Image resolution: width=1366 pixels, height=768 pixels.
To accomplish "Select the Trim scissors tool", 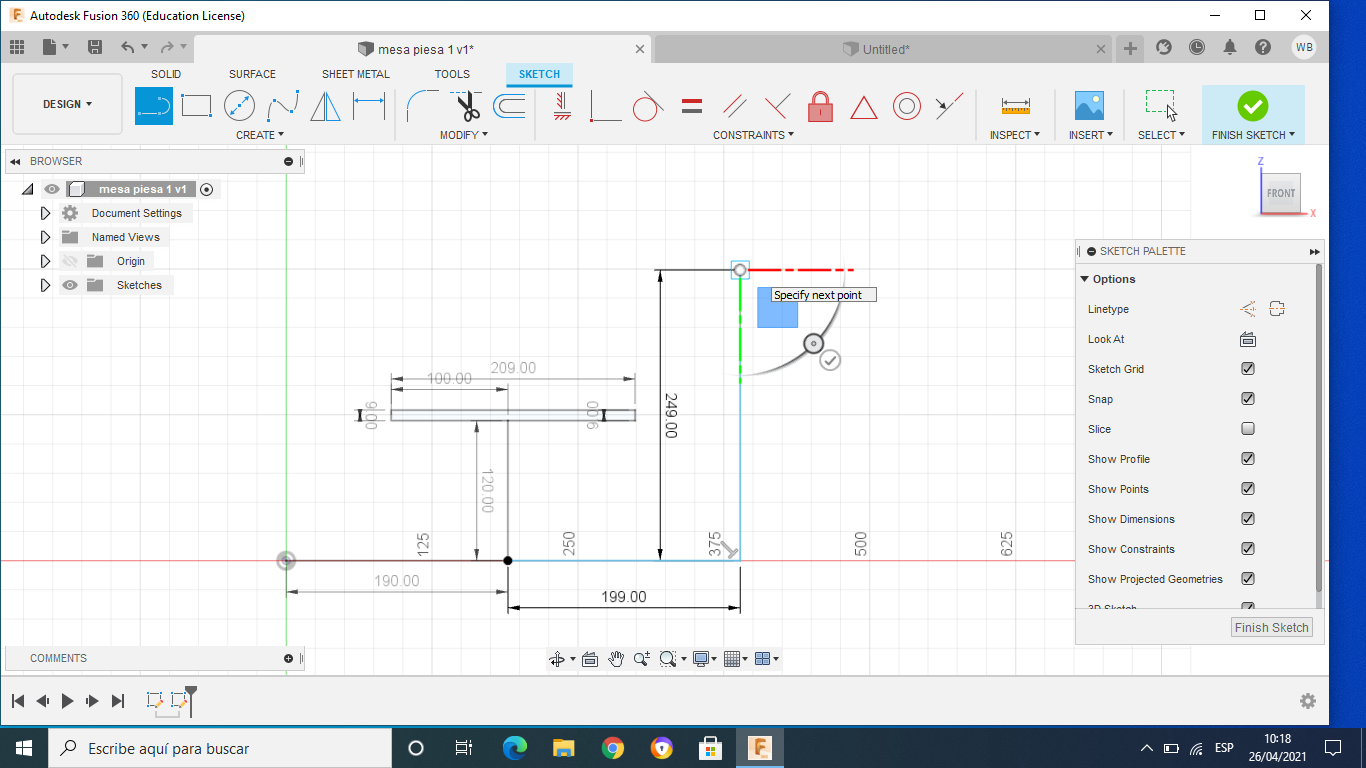I will click(467, 105).
